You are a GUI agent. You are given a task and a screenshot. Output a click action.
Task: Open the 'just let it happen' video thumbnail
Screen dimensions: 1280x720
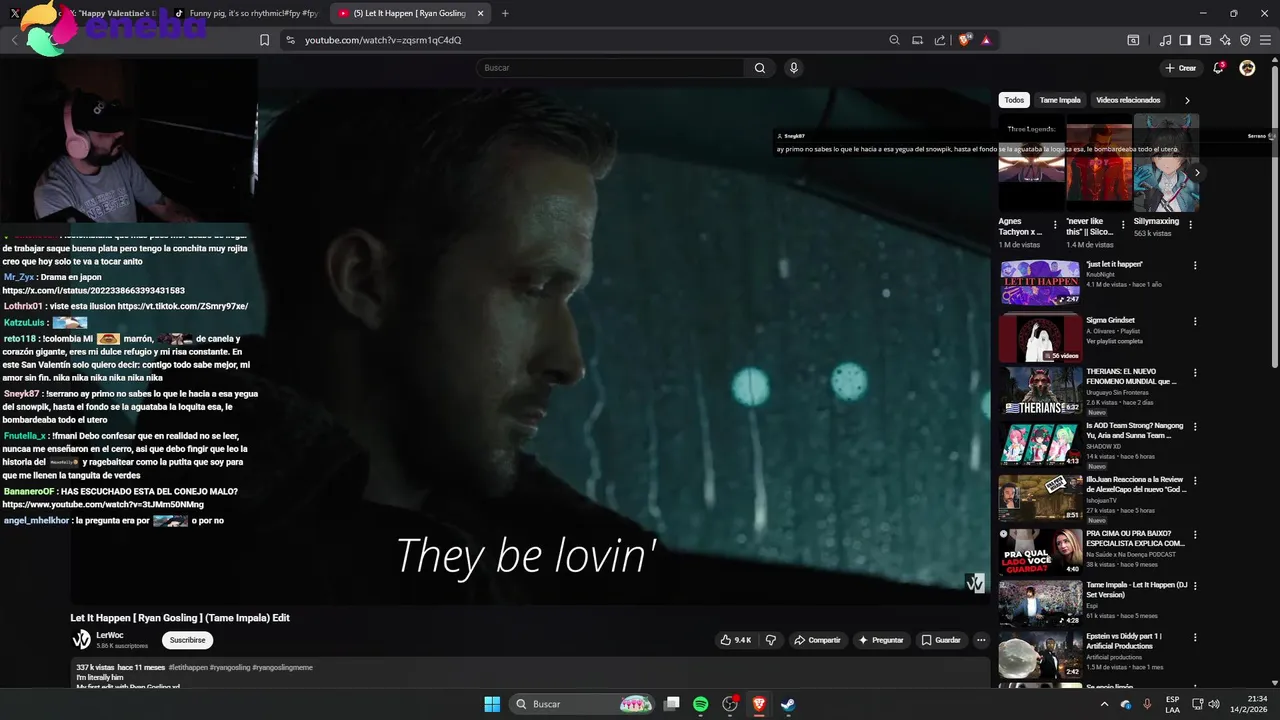coord(1040,283)
